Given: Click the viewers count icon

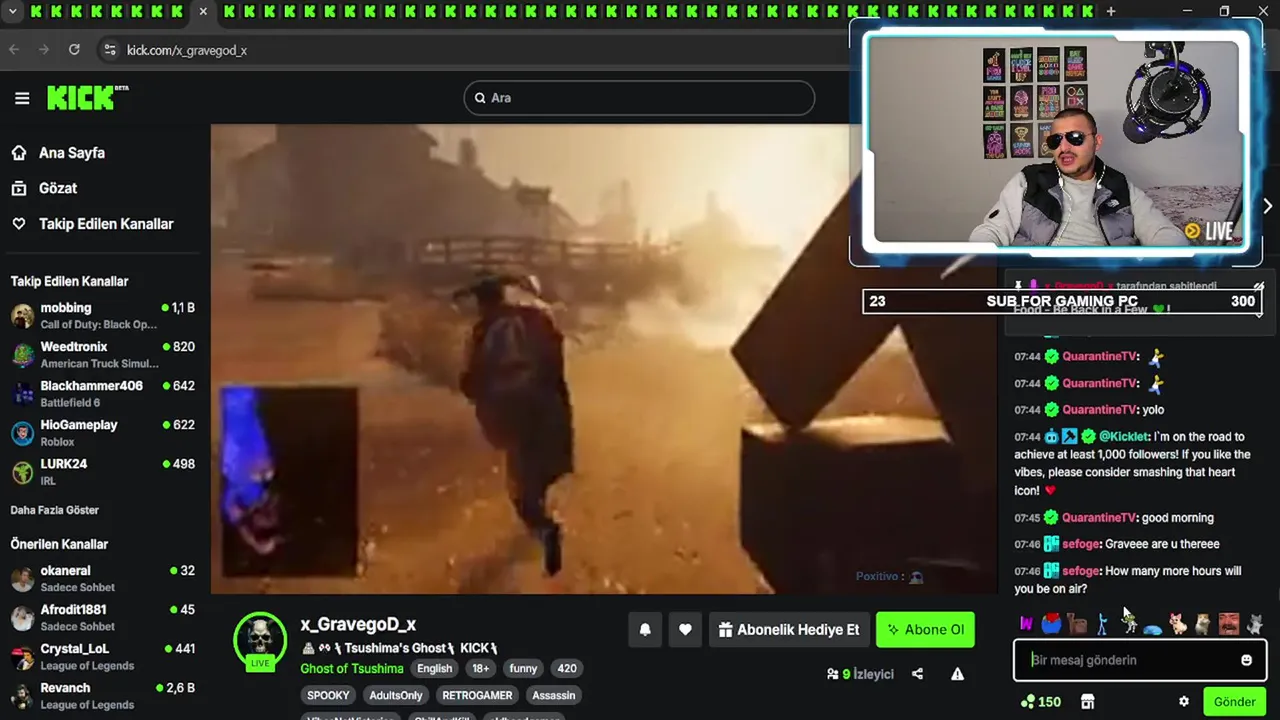Looking at the screenshot, I should 833,674.
